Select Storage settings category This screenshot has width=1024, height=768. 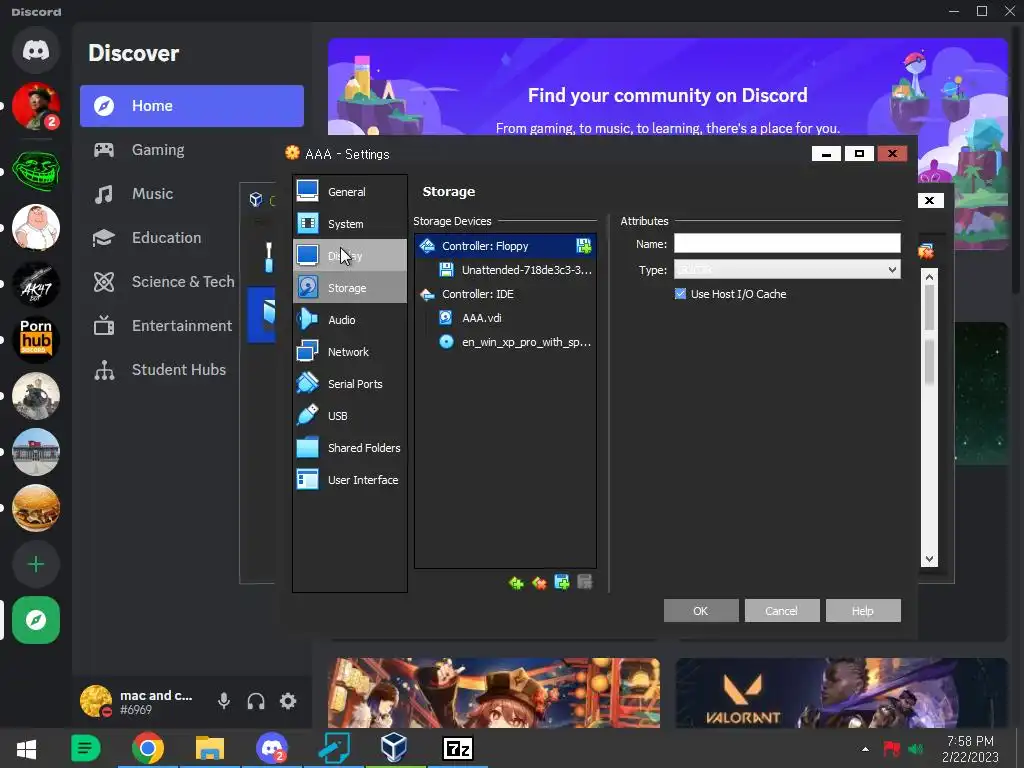point(349,287)
